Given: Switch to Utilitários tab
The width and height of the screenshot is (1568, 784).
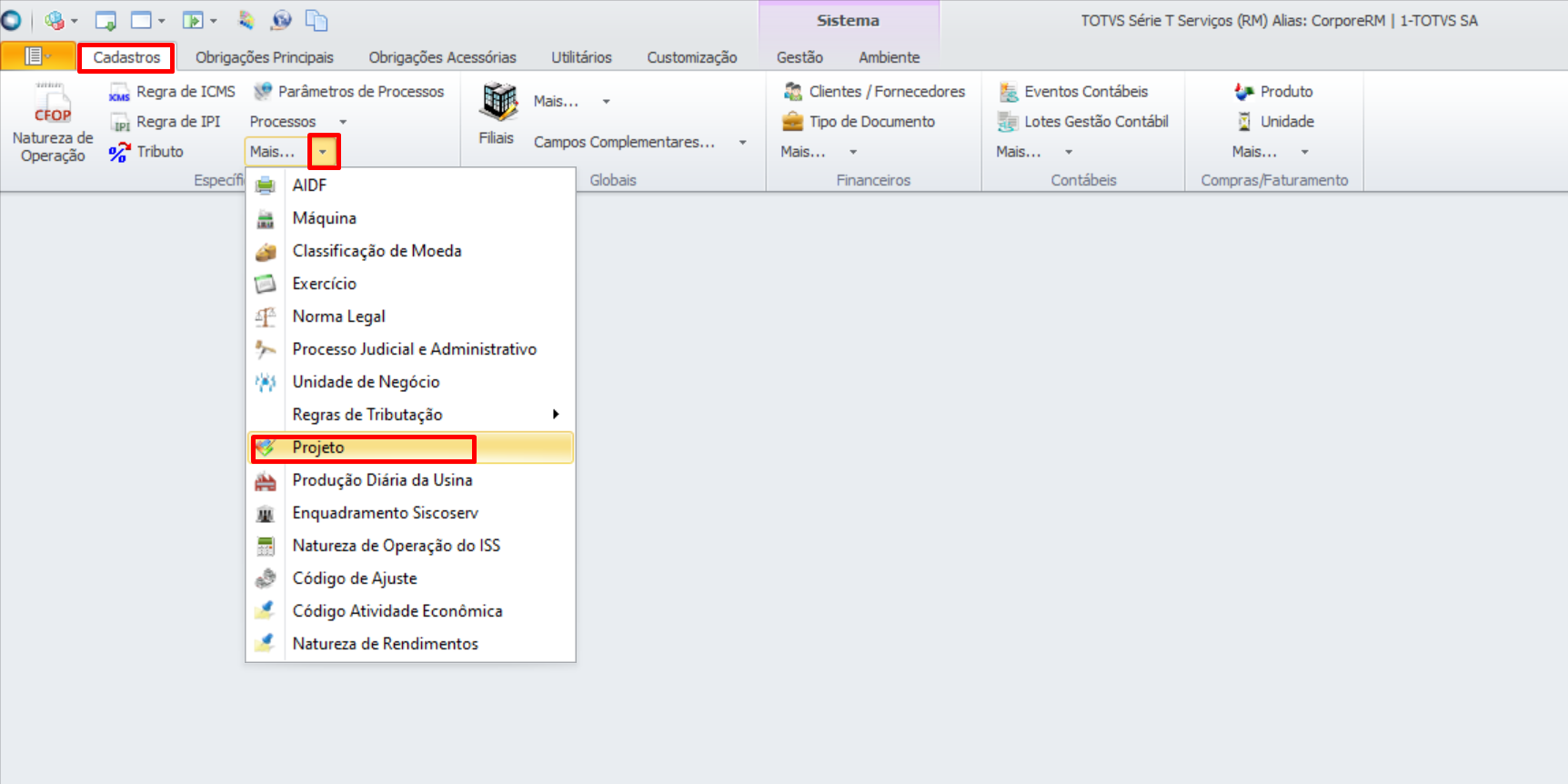Looking at the screenshot, I should pos(582,57).
